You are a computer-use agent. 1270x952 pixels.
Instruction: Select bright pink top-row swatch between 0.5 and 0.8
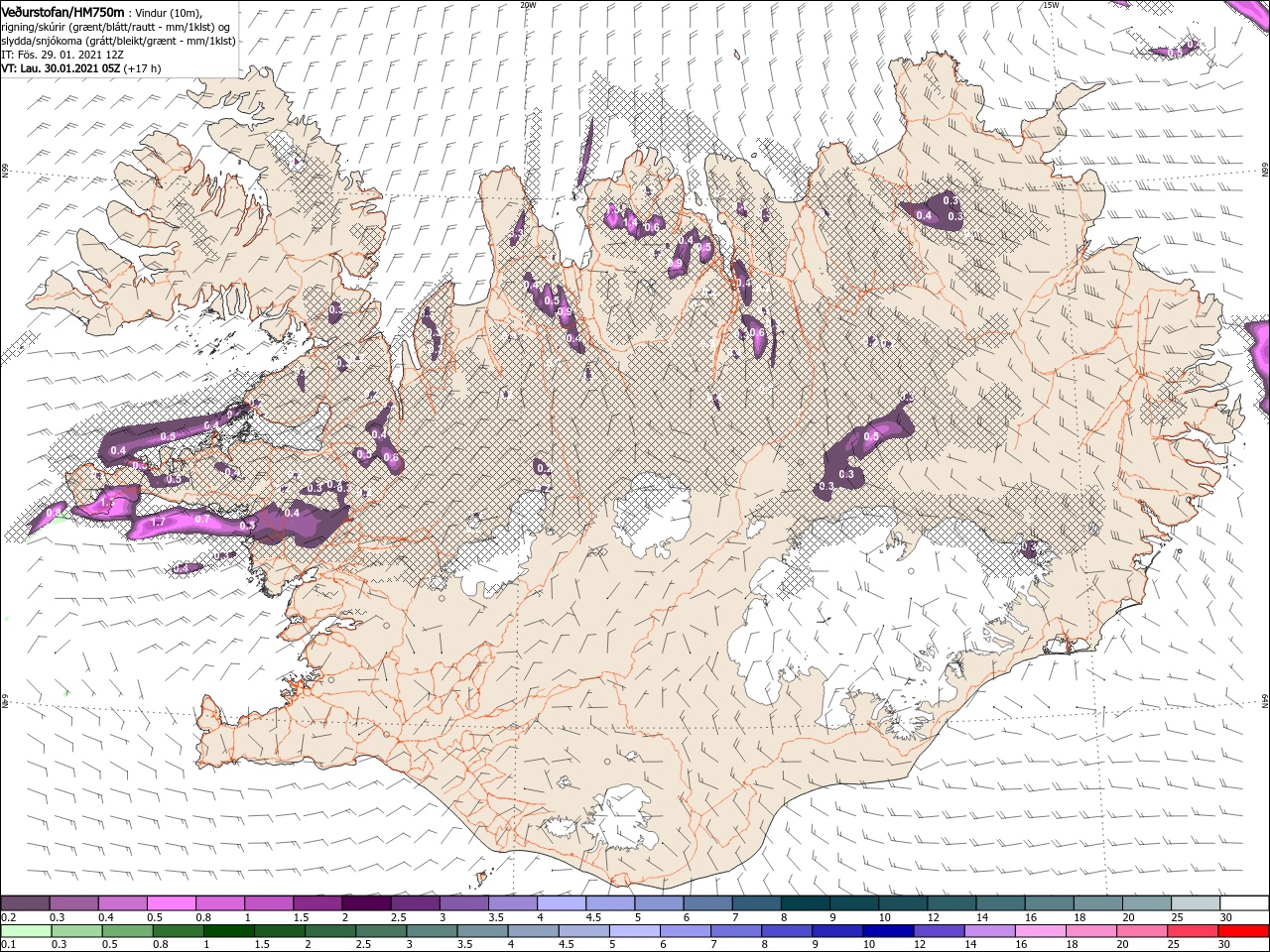[x=172, y=903]
